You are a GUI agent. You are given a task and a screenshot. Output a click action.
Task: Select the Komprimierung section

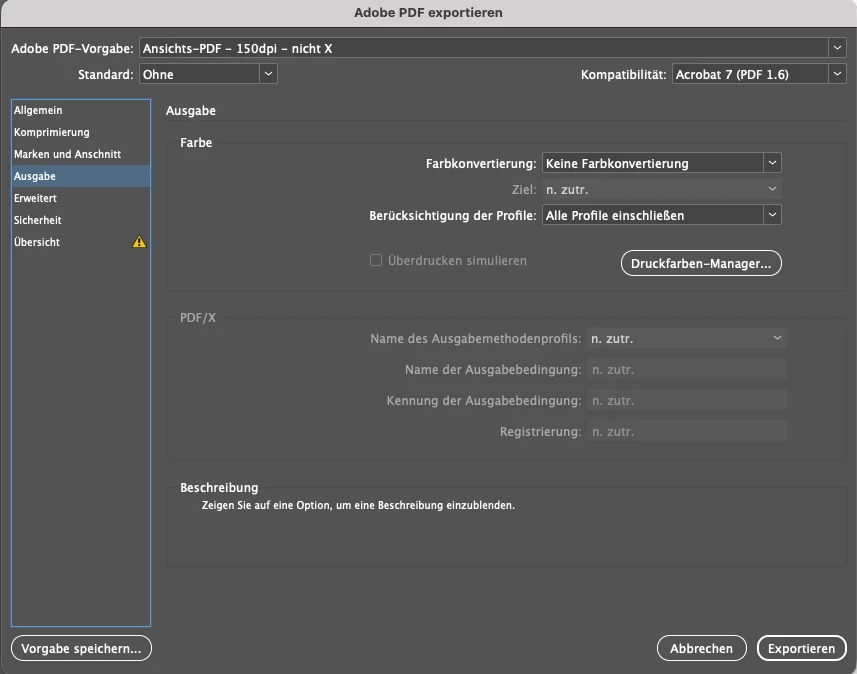81,132
